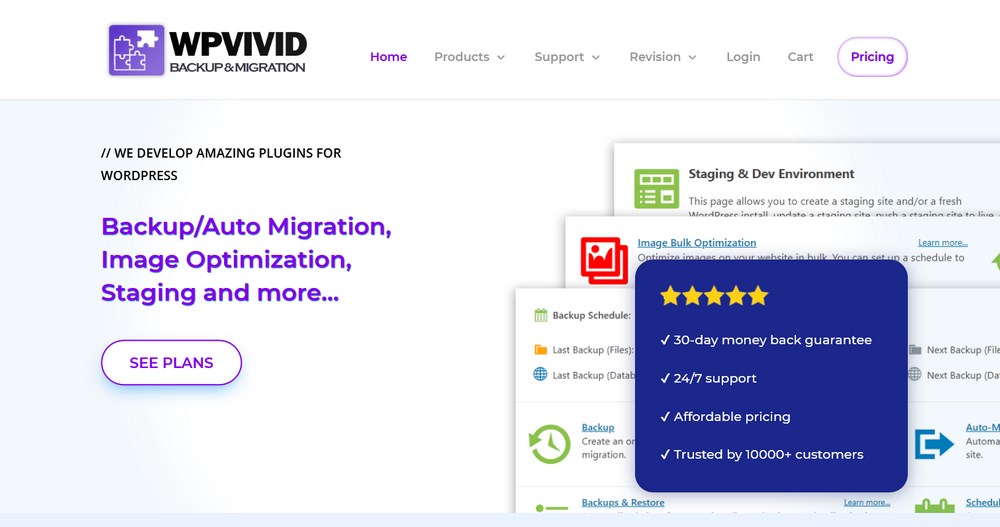Click the SEE PLANS button
The width and height of the screenshot is (1000, 527).
[x=171, y=362]
